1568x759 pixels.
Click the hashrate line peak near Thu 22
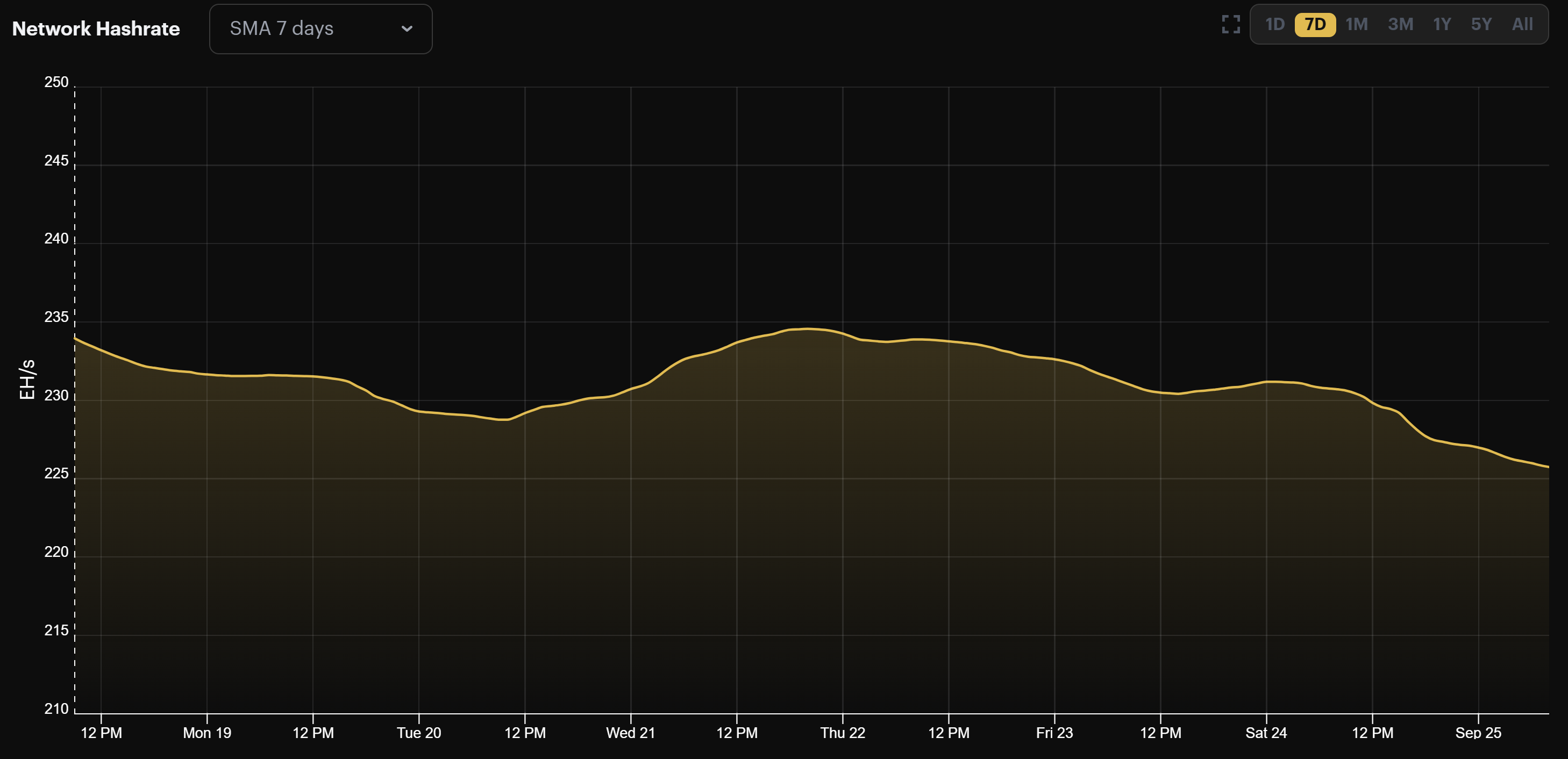point(807,328)
